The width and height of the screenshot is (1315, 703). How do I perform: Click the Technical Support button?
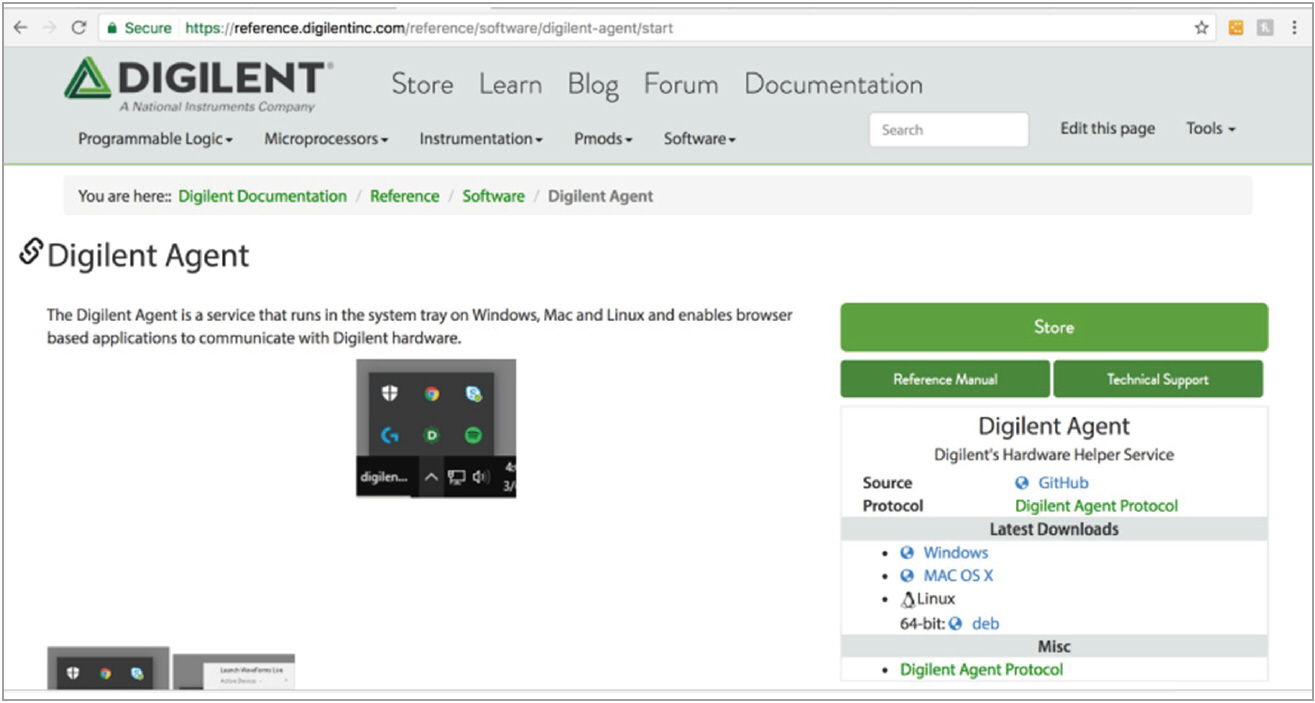point(1158,379)
